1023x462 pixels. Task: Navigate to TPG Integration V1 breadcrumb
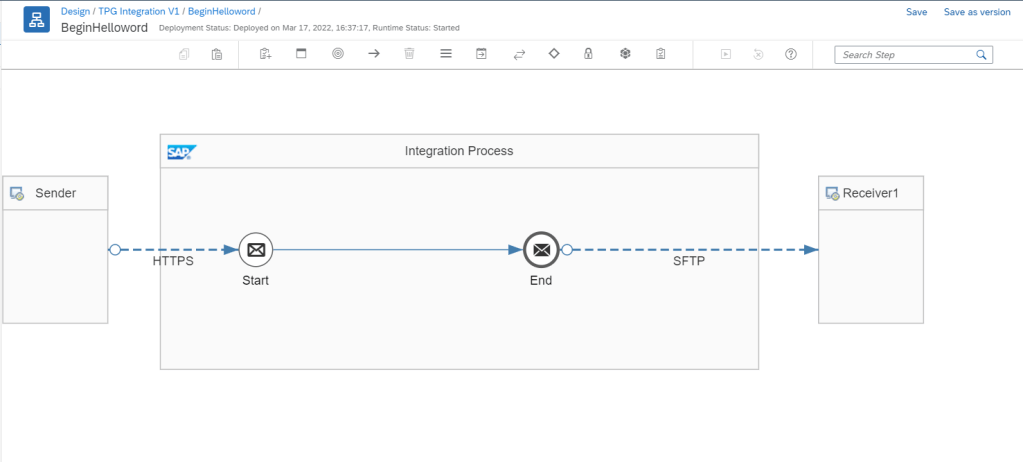[139, 11]
